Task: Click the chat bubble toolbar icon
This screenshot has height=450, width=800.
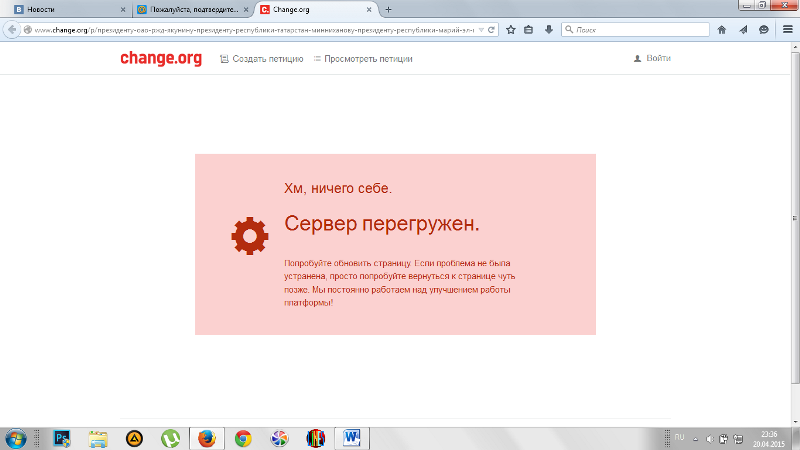Action: pos(764,30)
